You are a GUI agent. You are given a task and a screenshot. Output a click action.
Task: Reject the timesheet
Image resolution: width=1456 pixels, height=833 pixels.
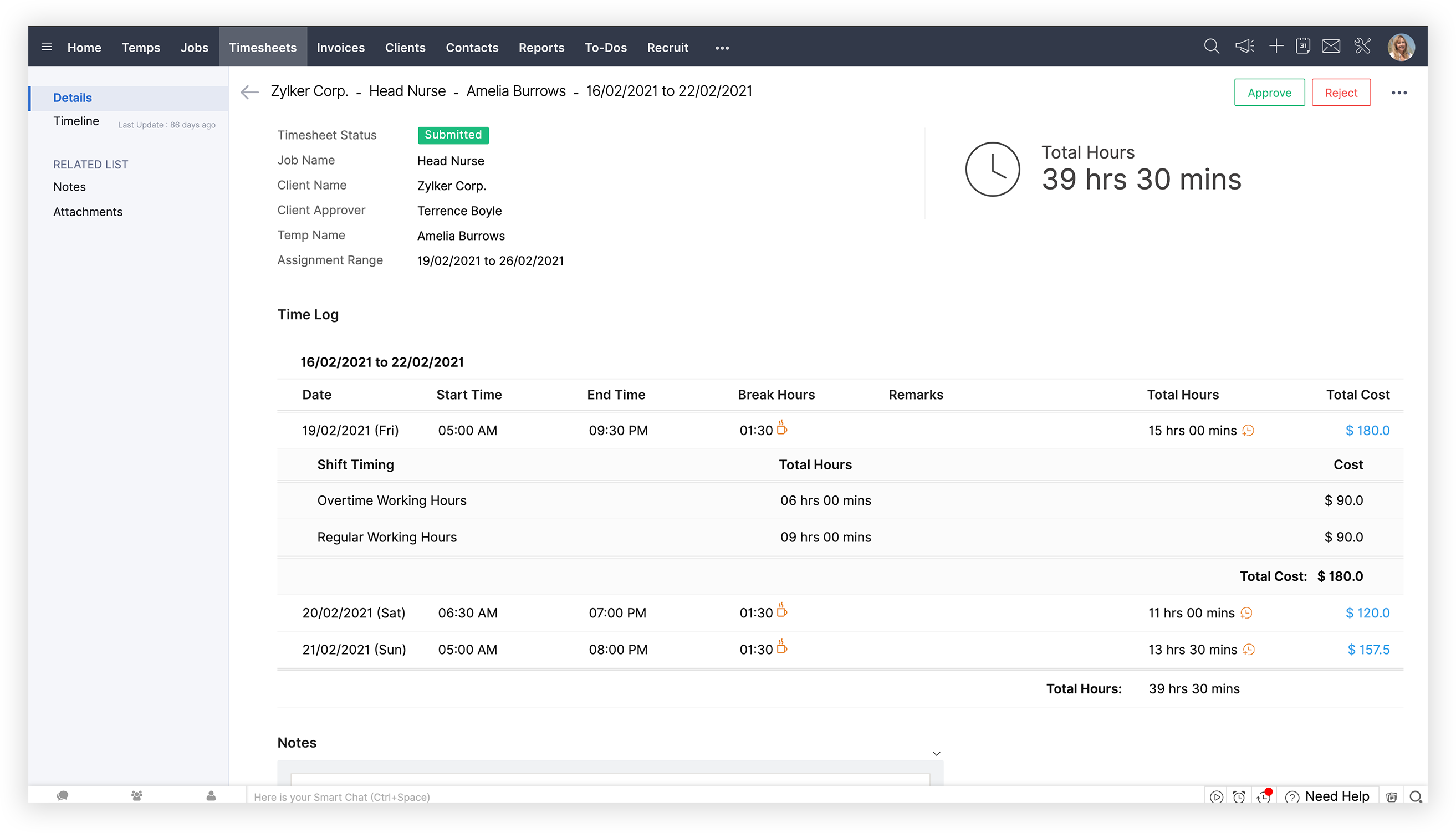(1340, 93)
